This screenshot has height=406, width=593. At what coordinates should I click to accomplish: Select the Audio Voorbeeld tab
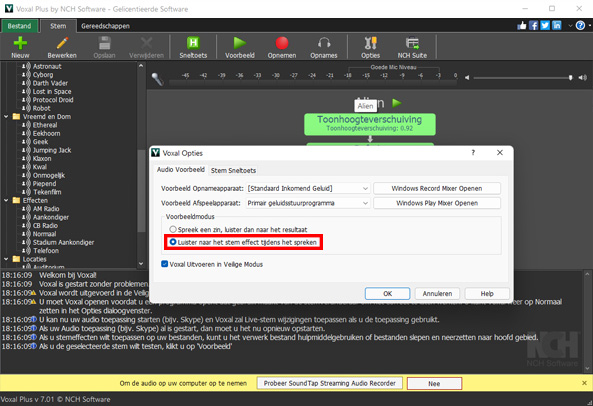click(181, 169)
